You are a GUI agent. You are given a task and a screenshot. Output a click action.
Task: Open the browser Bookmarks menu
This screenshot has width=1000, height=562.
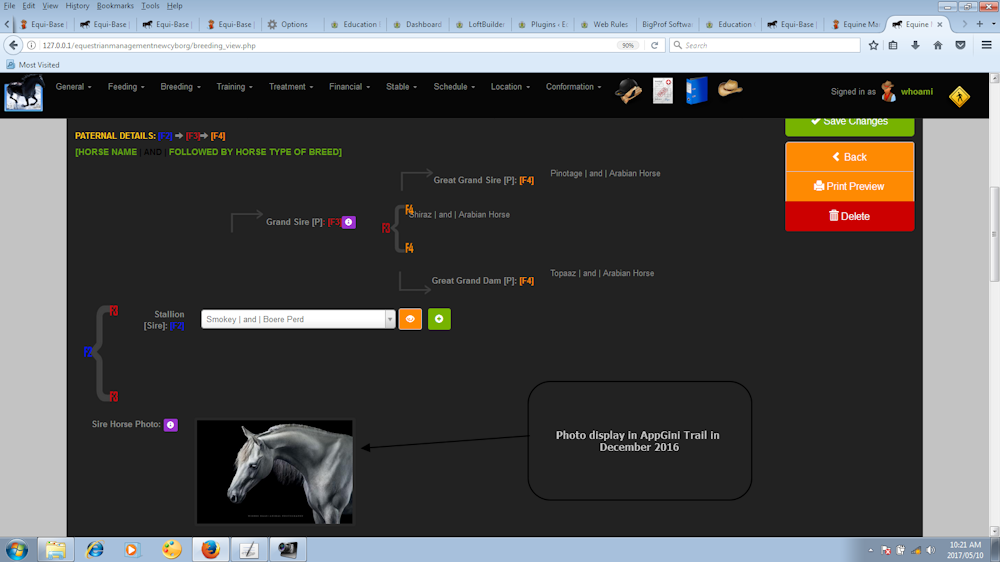115,6
